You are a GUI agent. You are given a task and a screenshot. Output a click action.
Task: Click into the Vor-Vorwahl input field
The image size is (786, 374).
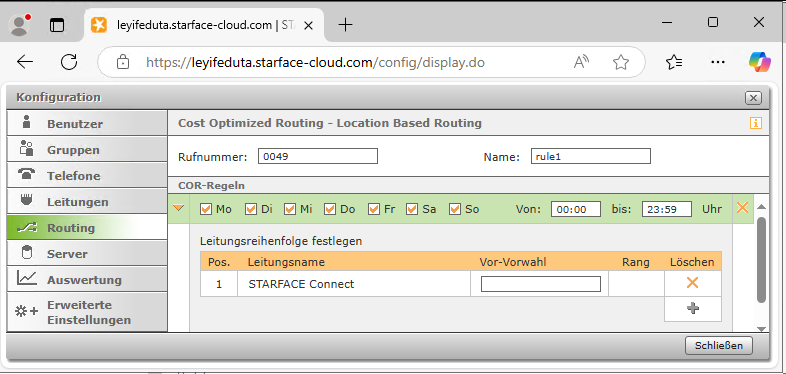[540, 284]
